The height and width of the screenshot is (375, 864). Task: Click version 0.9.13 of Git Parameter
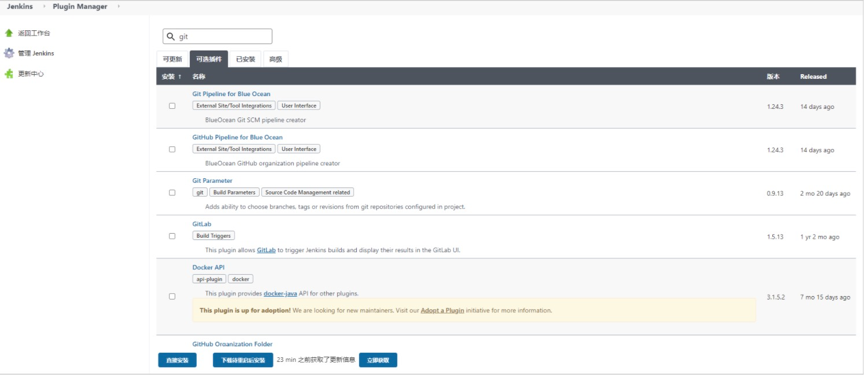(775, 193)
